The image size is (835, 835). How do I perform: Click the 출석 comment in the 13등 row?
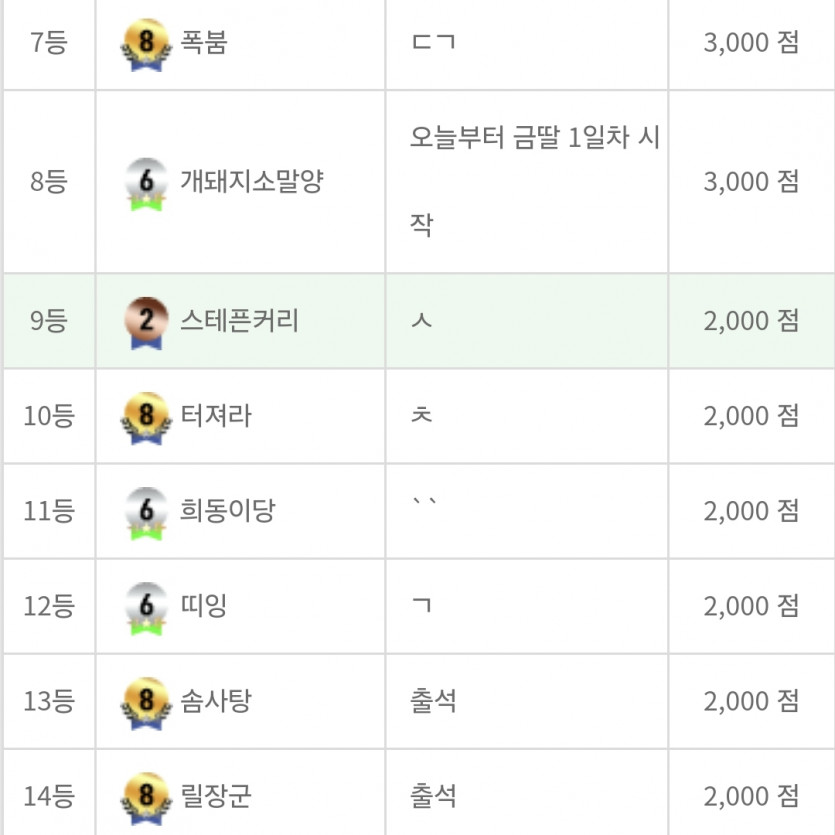click(x=433, y=702)
